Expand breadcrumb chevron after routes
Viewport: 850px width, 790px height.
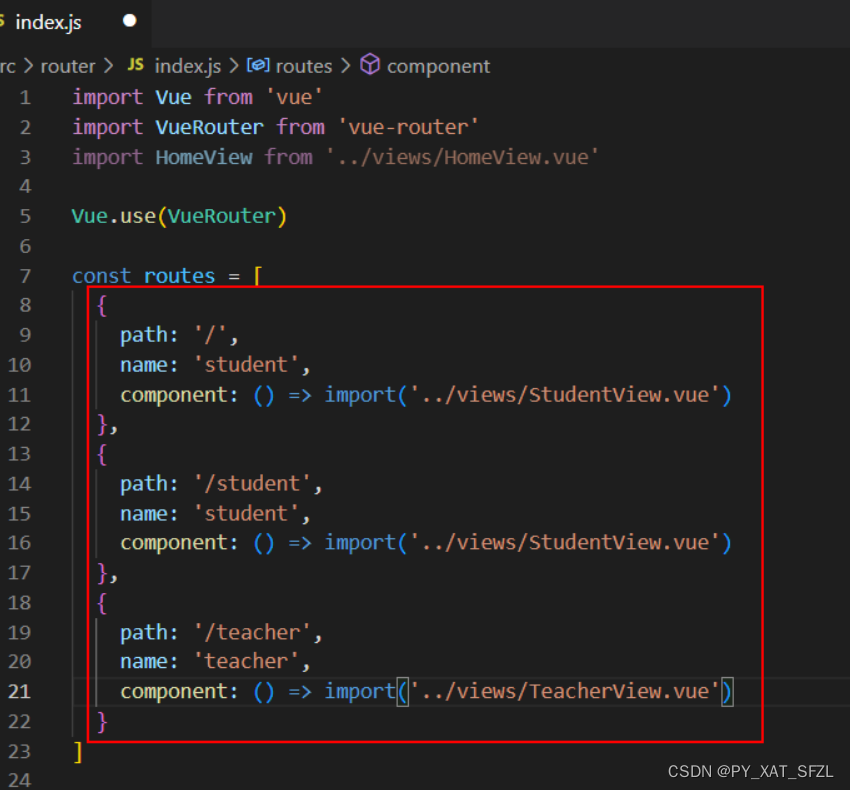click(x=346, y=66)
